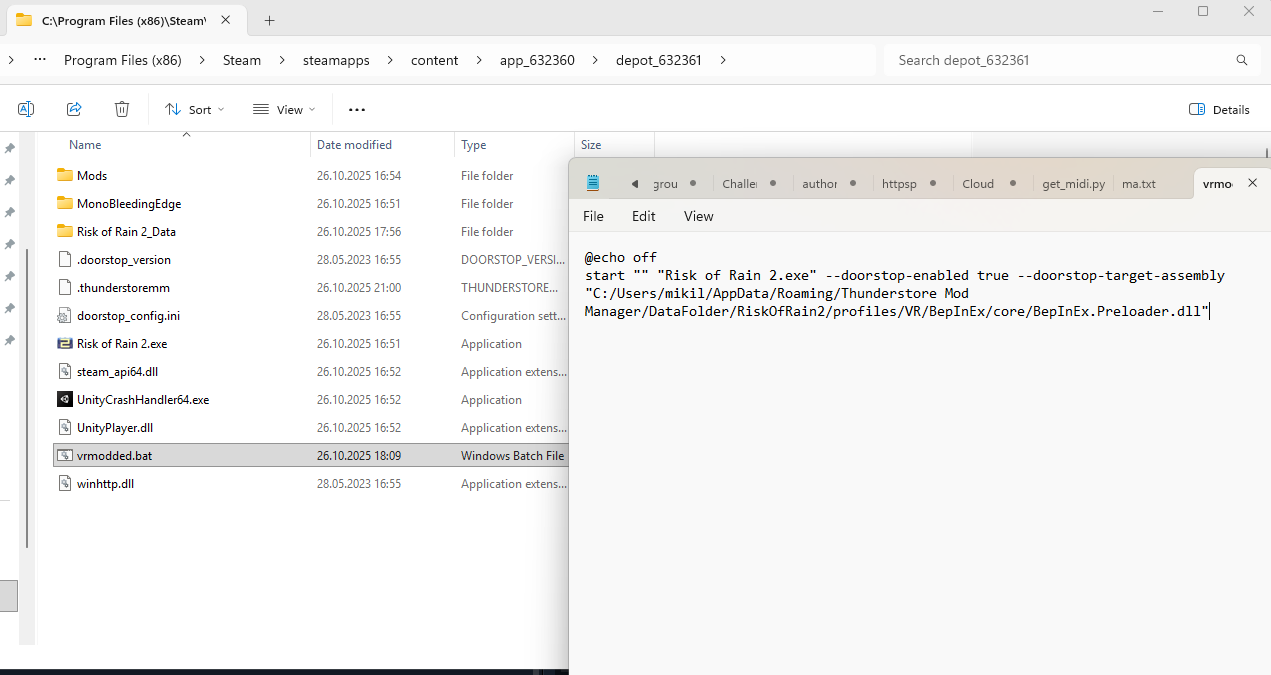Select the Mods folder
This screenshot has width=1271, height=675.
[92, 175]
